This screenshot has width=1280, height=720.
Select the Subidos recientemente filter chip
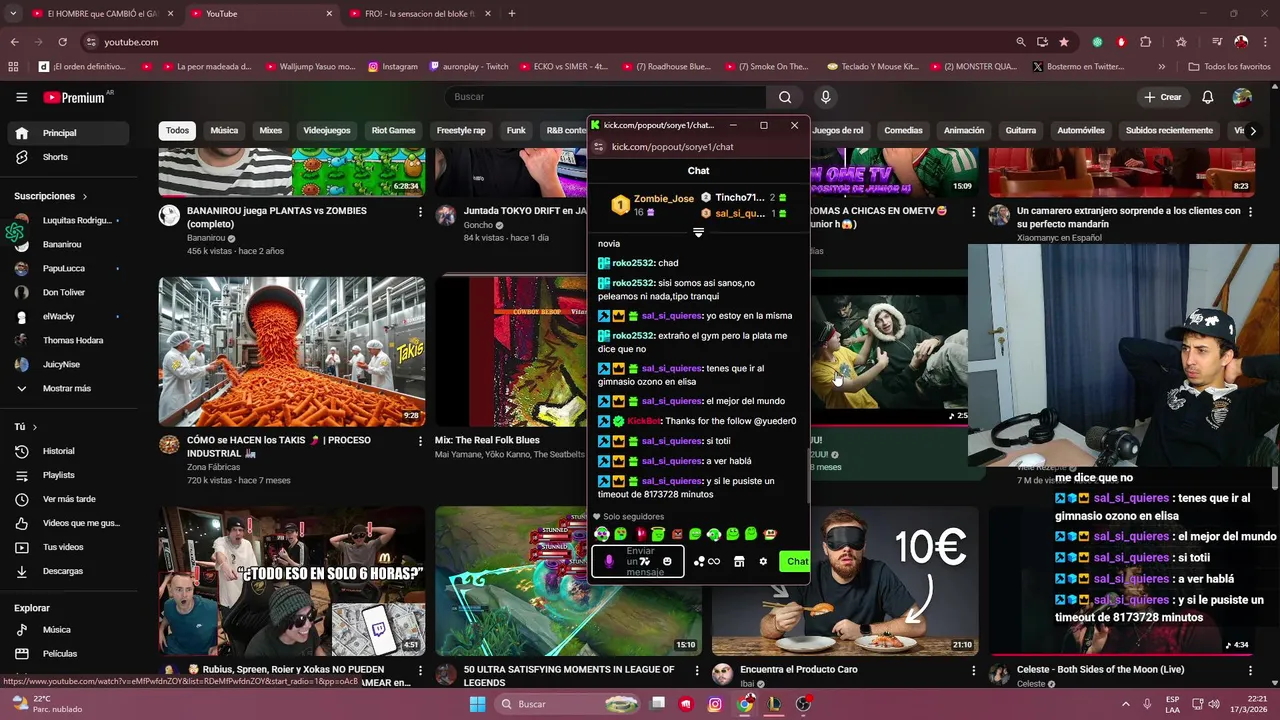coord(1169,131)
